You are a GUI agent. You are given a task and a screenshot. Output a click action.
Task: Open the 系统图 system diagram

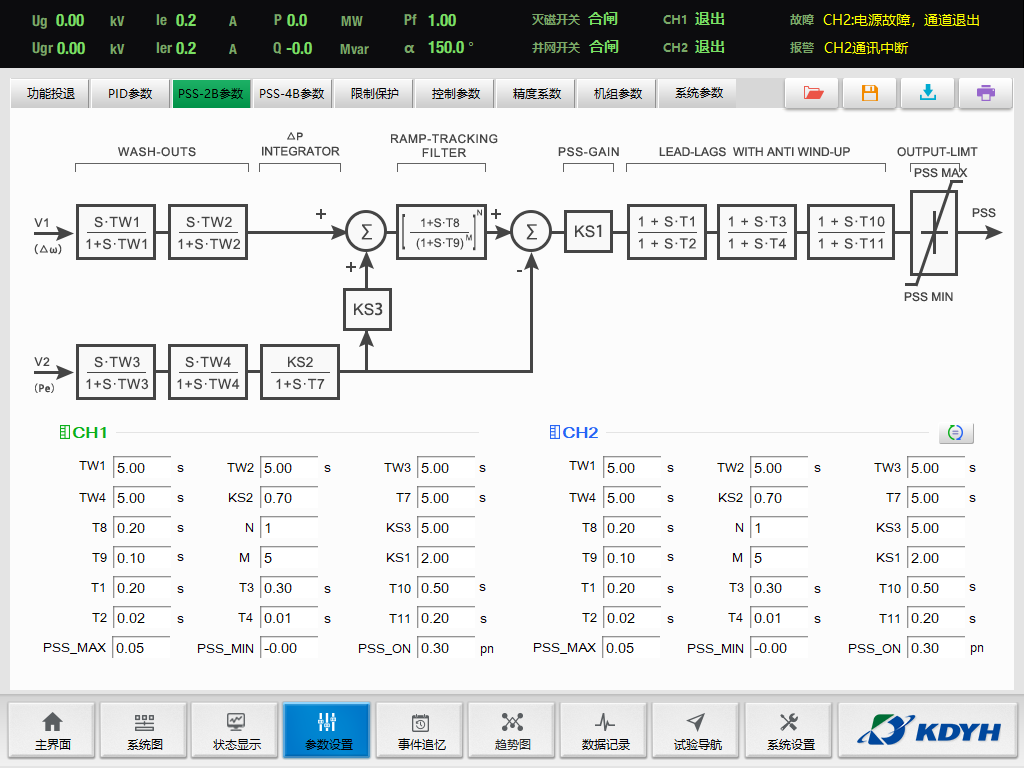click(x=145, y=731)
